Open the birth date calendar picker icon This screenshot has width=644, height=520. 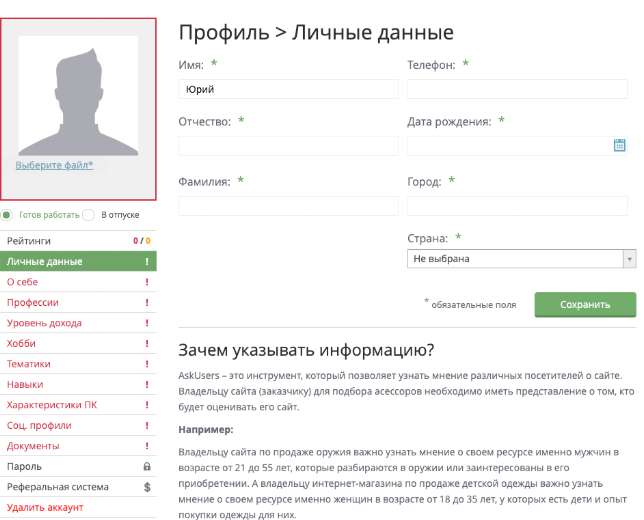pos(619,146)
